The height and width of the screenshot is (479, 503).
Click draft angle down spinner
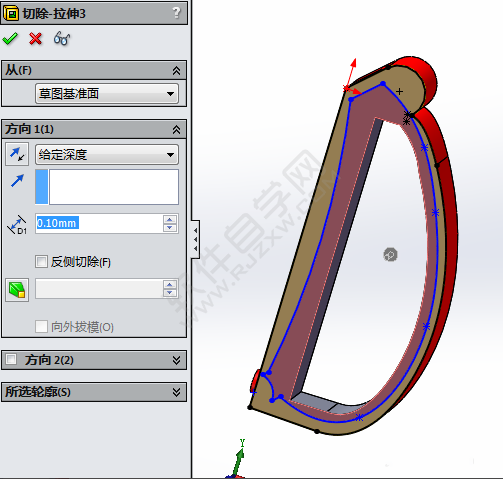coord(170,293)
